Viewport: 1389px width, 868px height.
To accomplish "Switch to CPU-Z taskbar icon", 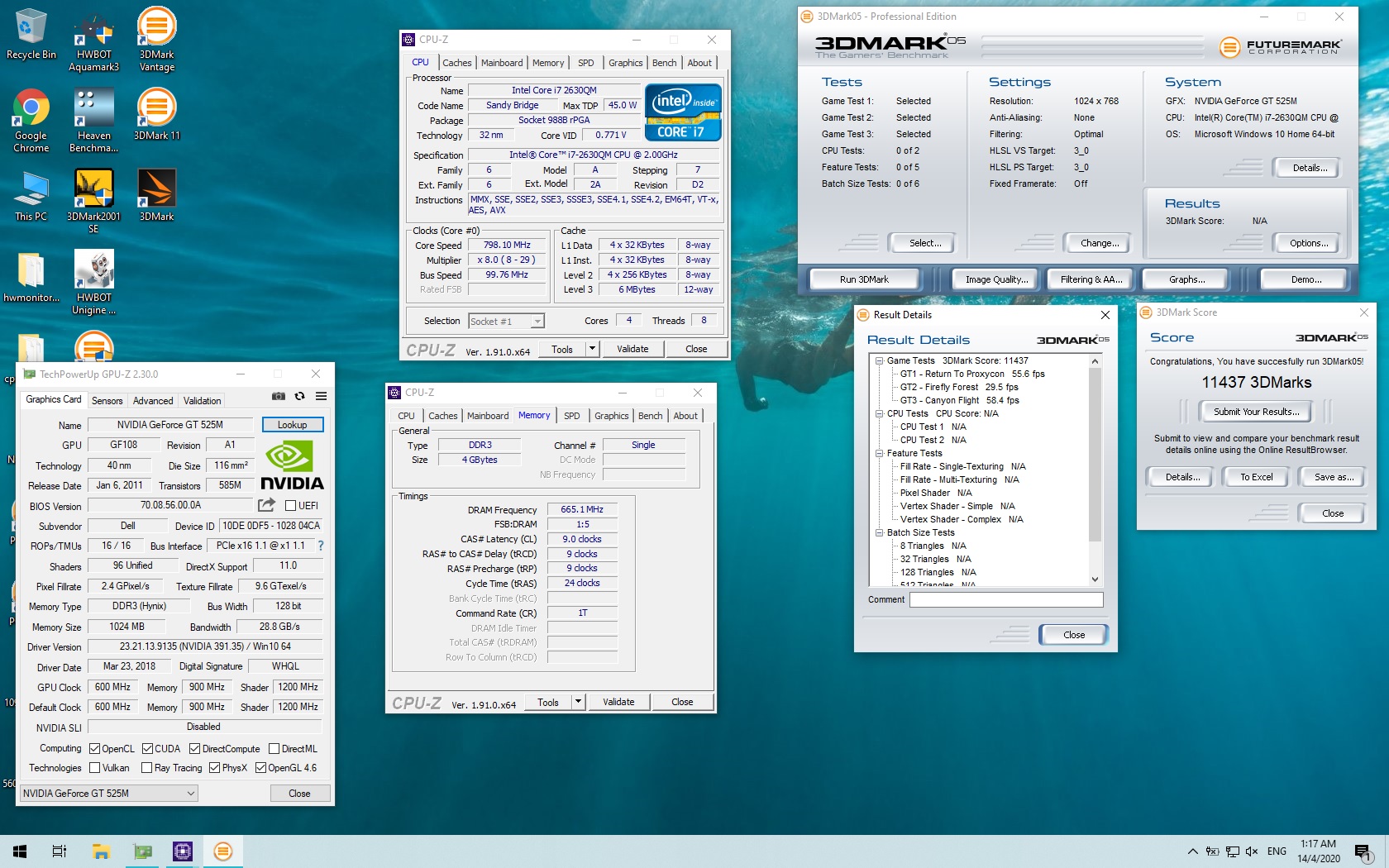I will [x=183, y=851].
